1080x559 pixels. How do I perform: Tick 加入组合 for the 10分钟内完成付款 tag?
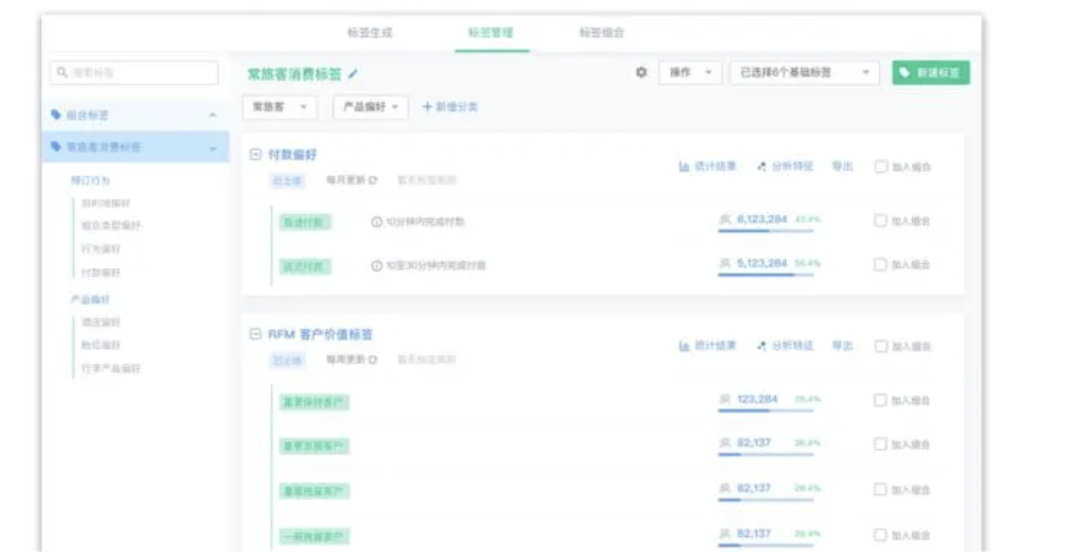(880, 221)
